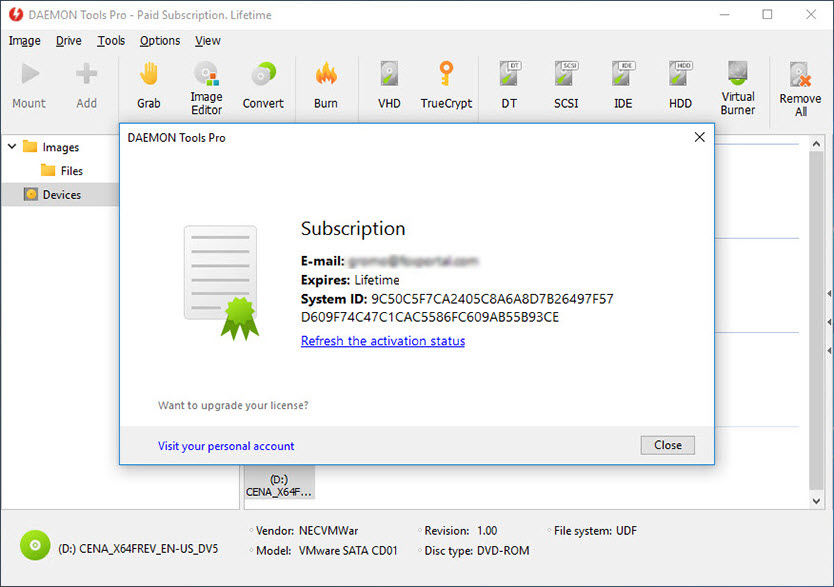Maximize the DAEMON Tools Pro window
This screenshot has height=587, width=834.
coord(767,14)
